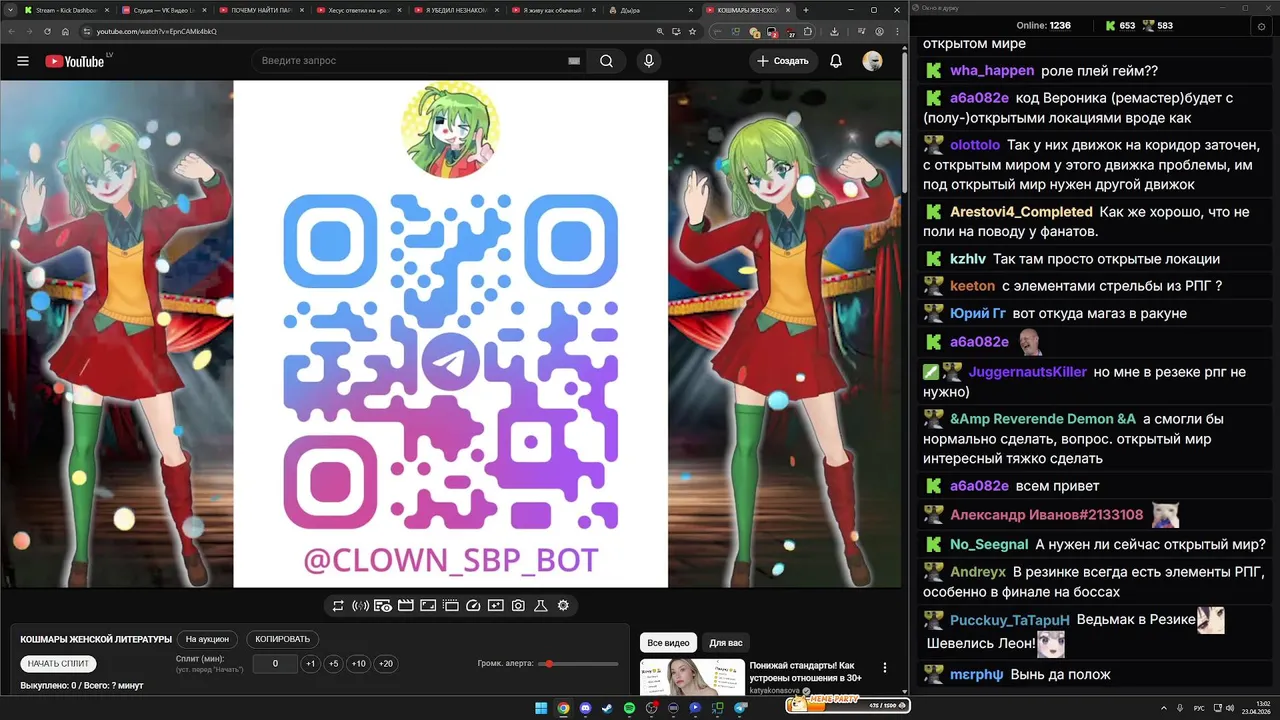Open the katyakonasova channel link
Viewport: 1280px width, 720px height.
(x=776, y=690)
